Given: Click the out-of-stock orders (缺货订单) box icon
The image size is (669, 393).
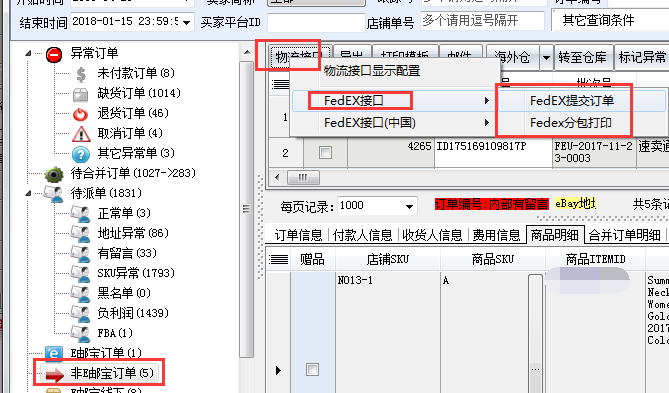Looking at the screenshot, I should coord(80,94).
